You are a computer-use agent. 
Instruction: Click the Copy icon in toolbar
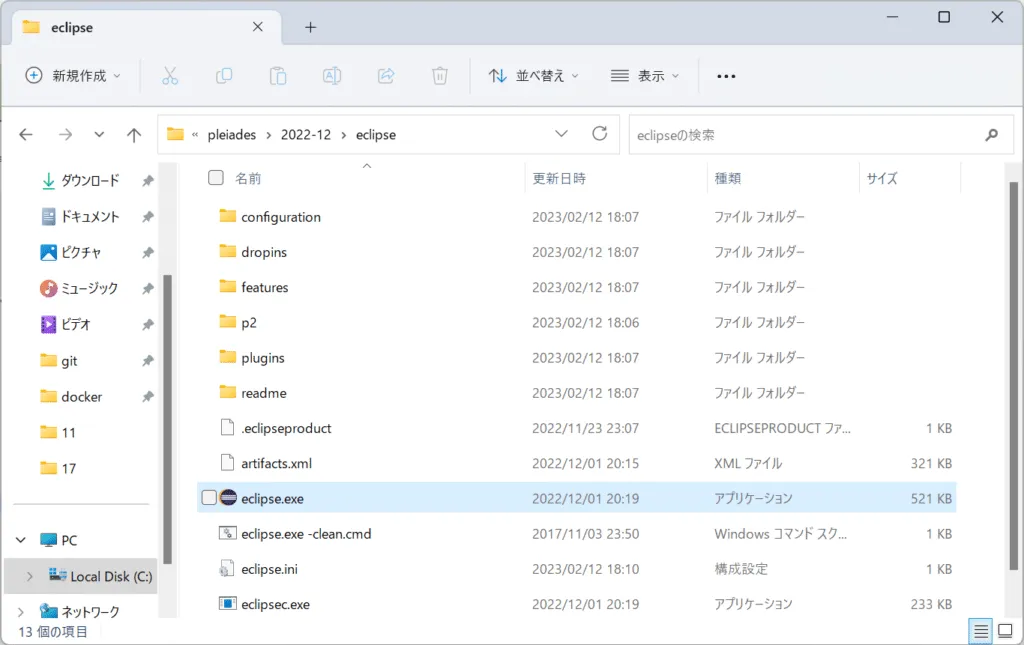point(224,76)
